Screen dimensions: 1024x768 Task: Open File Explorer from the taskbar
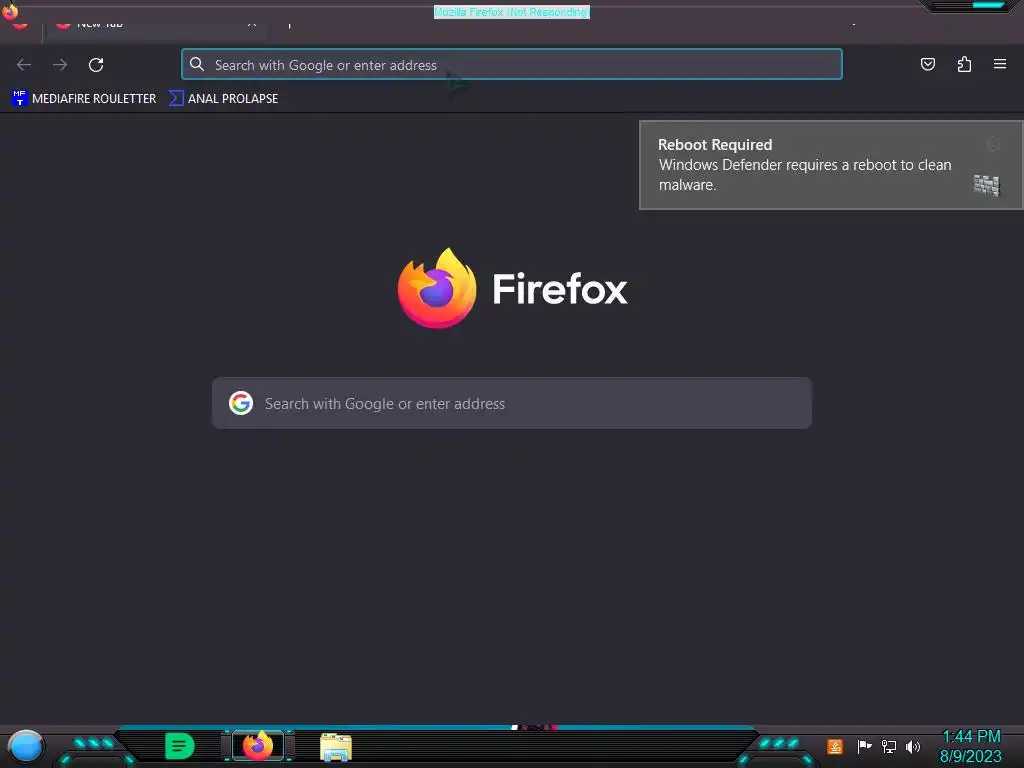[336, 747]
